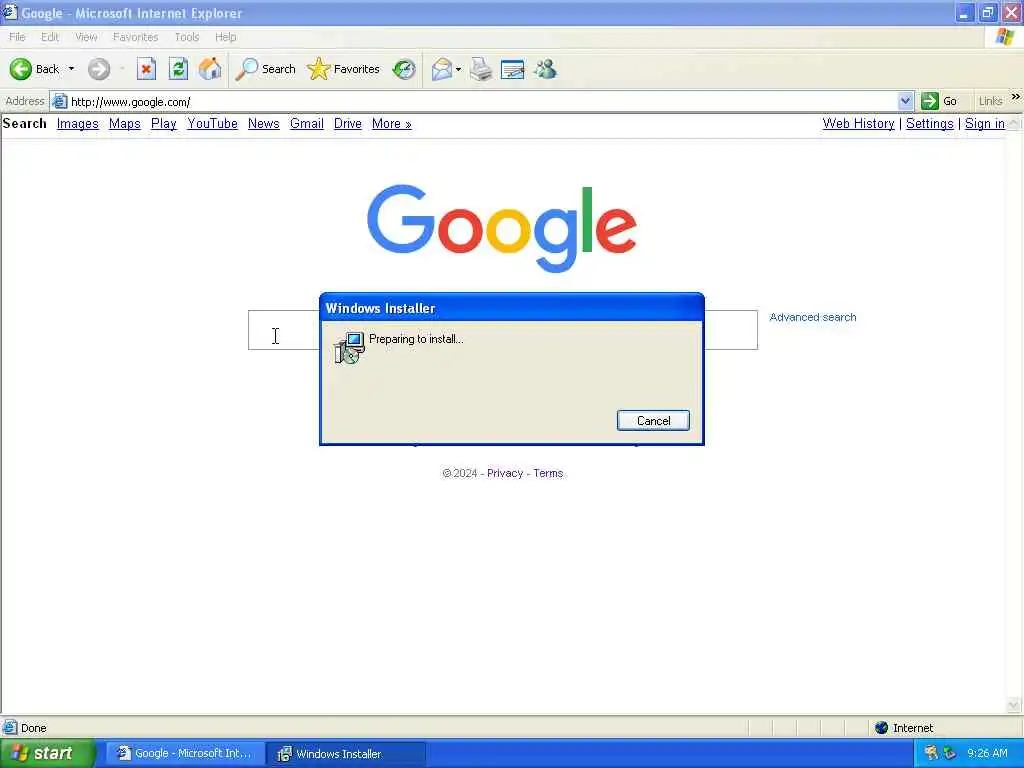
Task: Expand the Links toolbar chevron
Action: [x=1016, y=97]
